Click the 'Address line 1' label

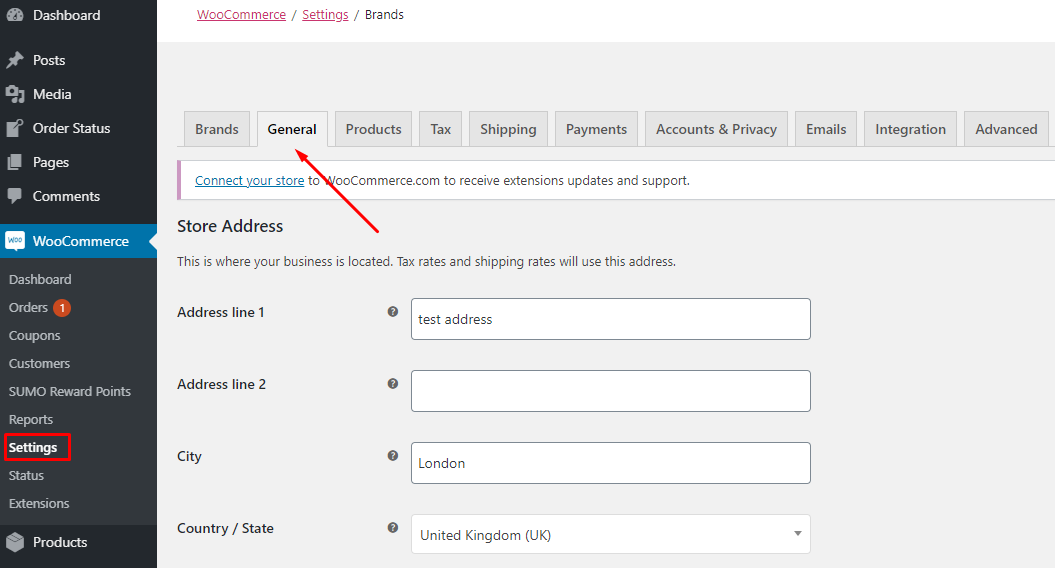pos(221,312)
